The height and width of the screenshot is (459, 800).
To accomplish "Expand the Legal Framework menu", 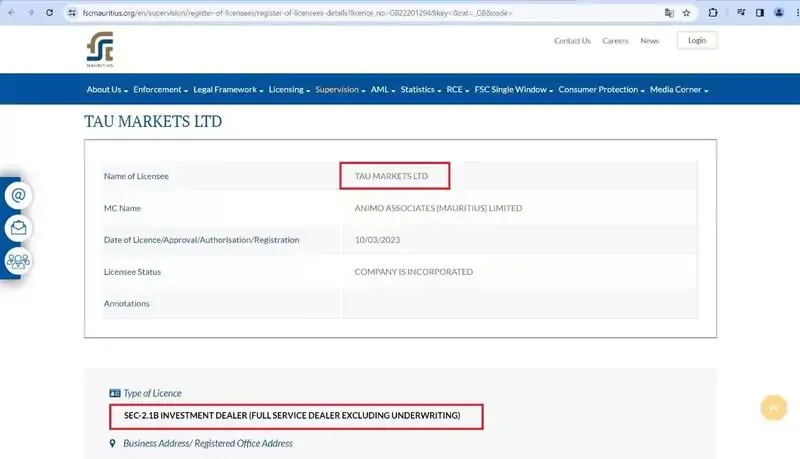I will point(228,89).
